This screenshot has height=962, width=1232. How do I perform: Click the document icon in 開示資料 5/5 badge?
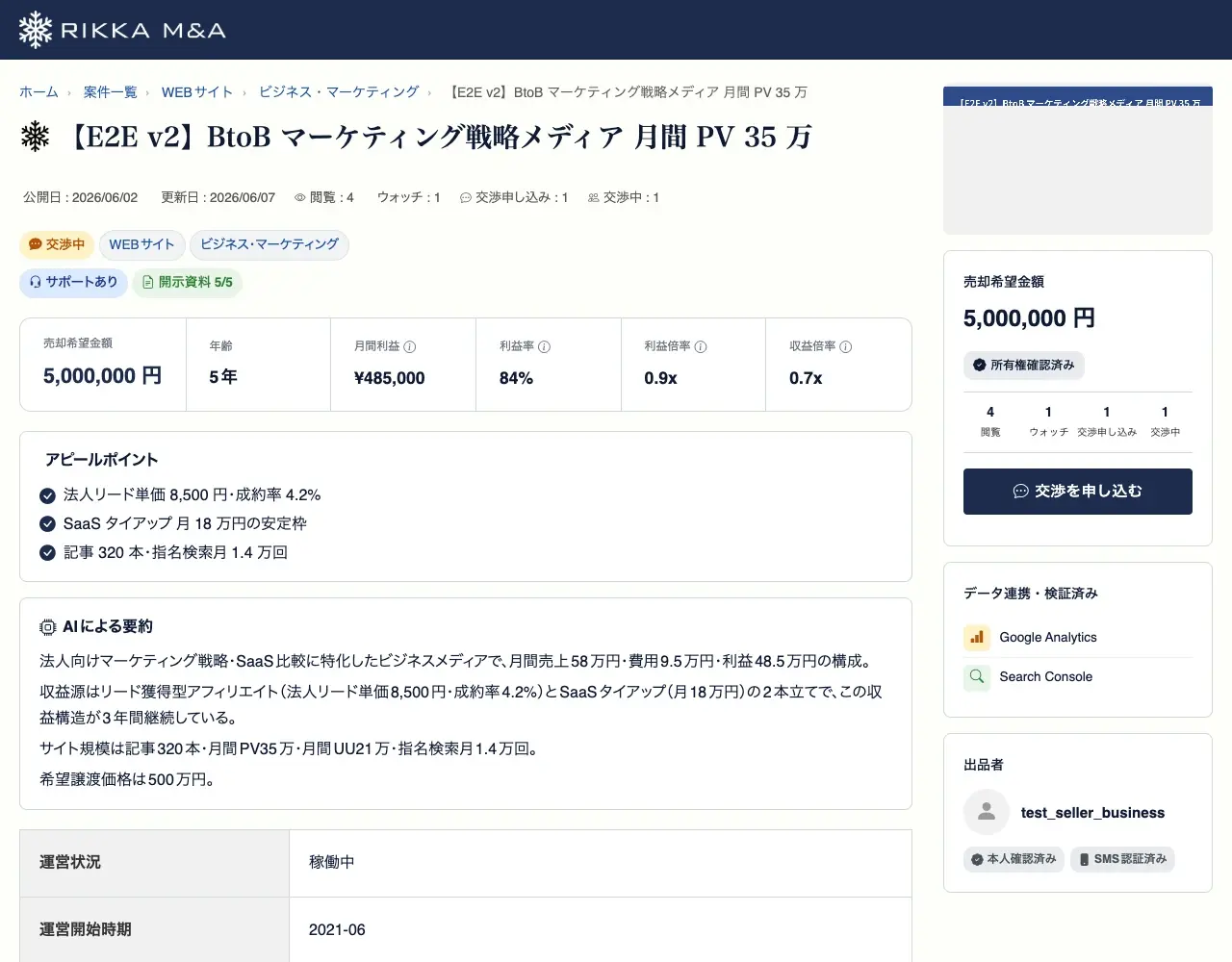(x=148, y=282)
